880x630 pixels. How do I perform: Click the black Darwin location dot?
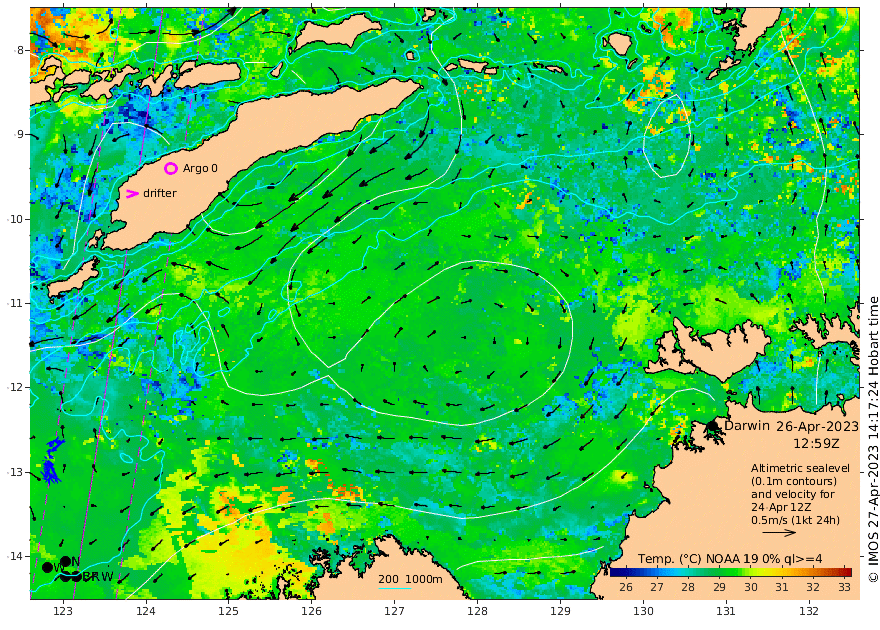pyautogui.click(x=712, y=426)
